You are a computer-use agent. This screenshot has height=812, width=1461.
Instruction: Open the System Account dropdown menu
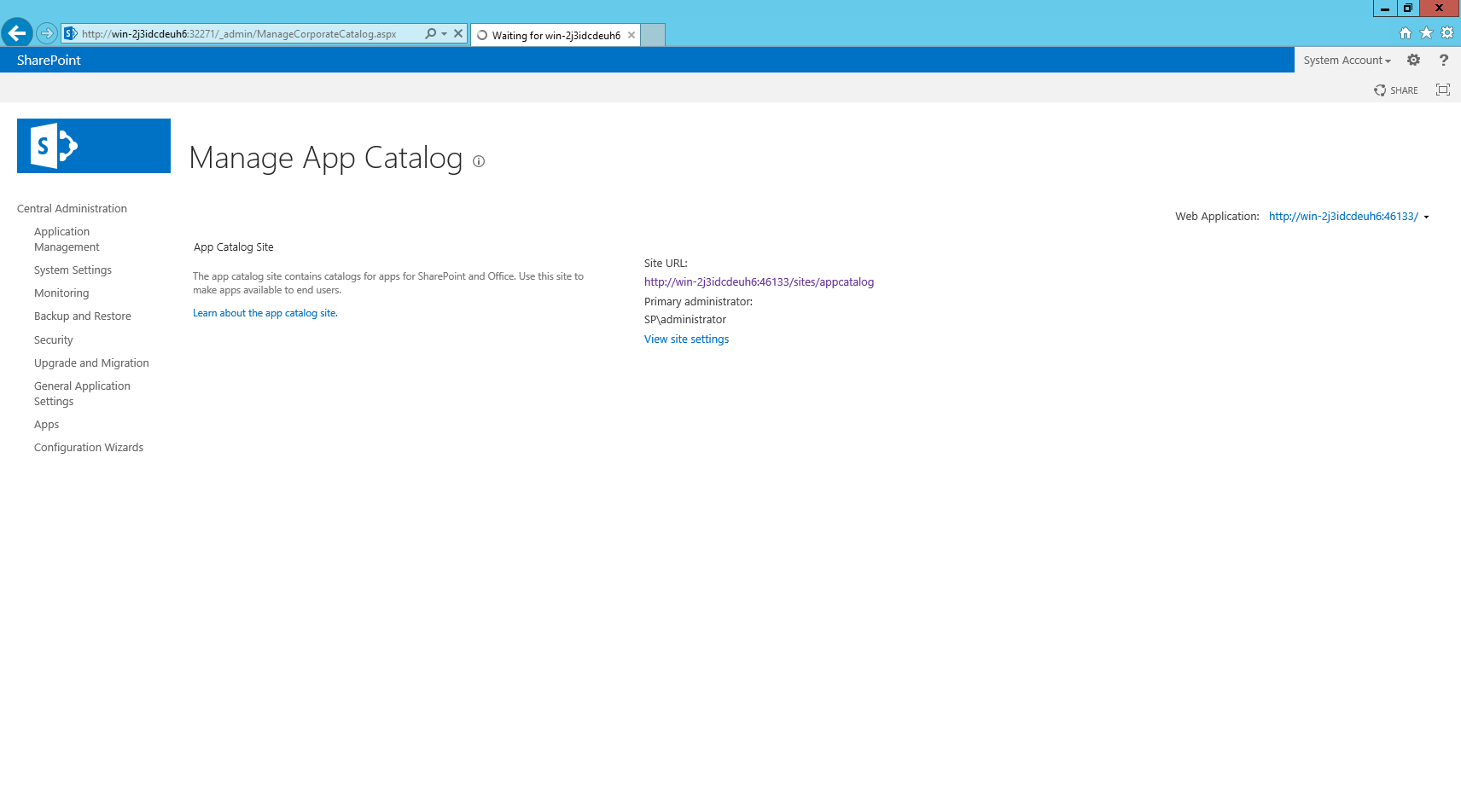point(1347,61)
